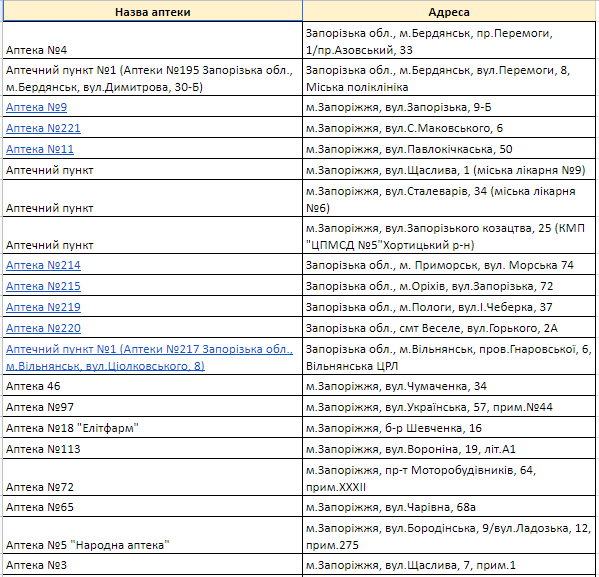Select the Адреса header cell
Viewport: 599px width, 577px height.
tap(449, 11)
